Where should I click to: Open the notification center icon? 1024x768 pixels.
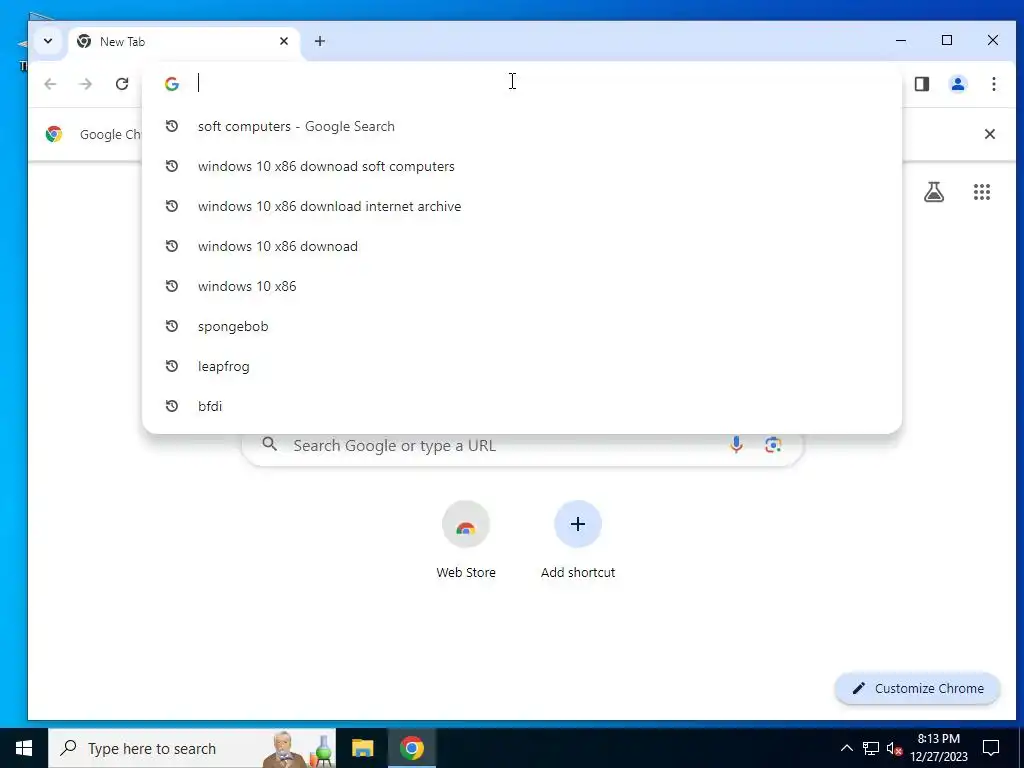pyautogui.click(x=991, y=748)
